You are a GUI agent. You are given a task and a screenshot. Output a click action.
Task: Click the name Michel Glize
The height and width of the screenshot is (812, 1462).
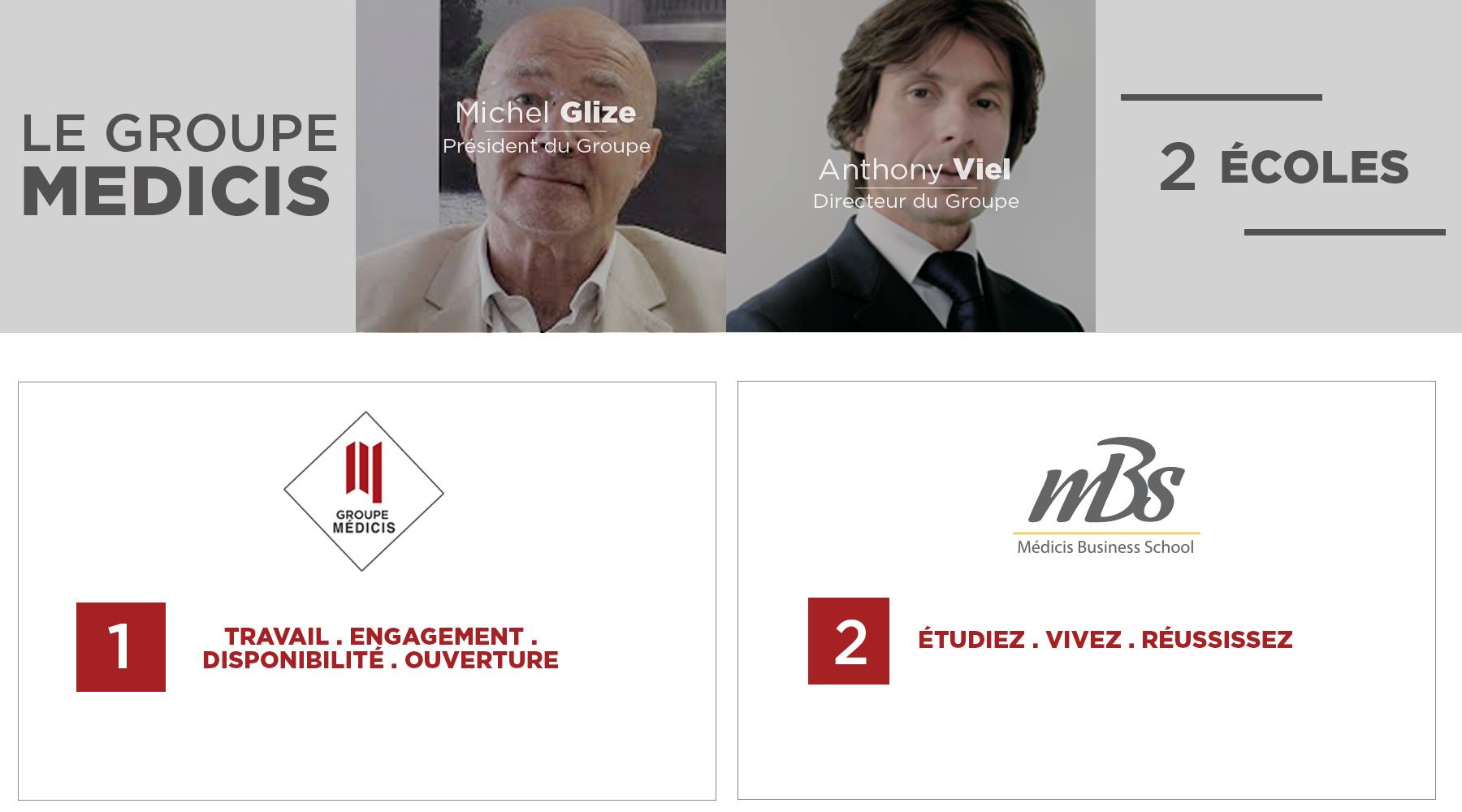546,112
